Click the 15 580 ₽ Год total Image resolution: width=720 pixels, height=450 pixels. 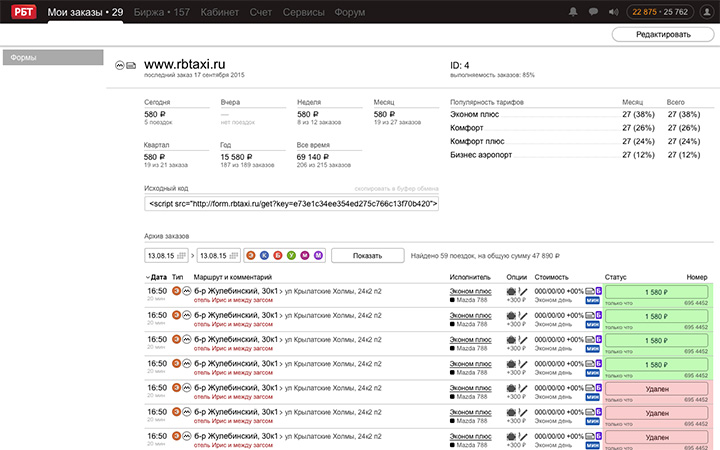click(236, 157)
